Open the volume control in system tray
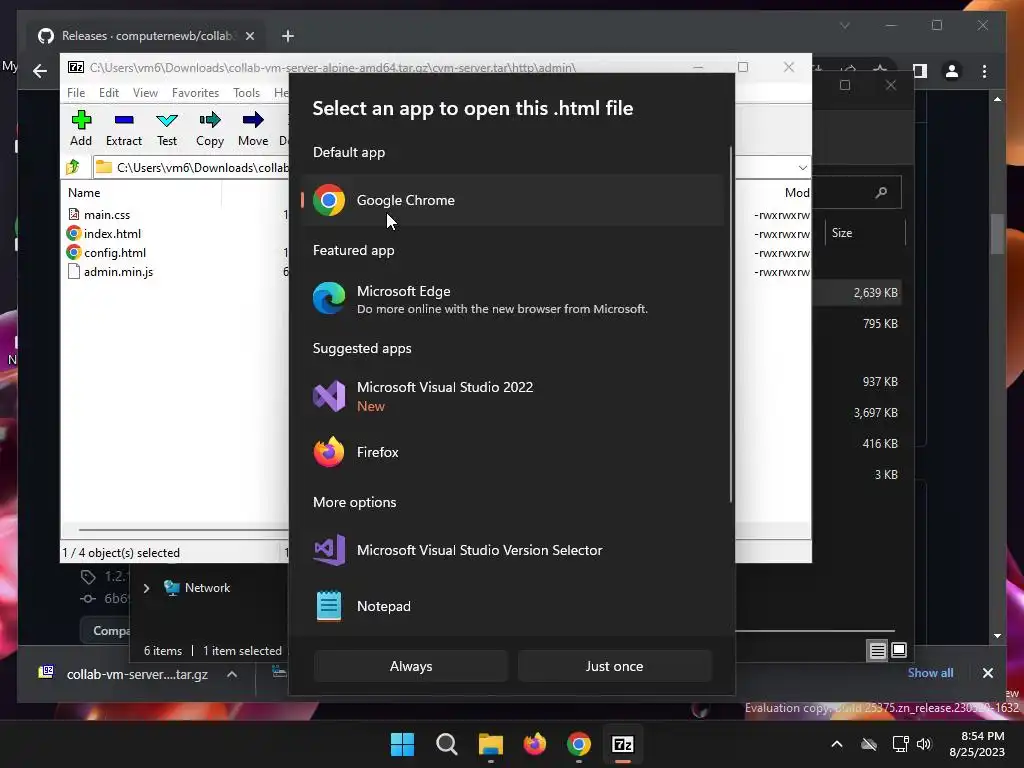This screenshot has height=768, width=1024. (924, 744)
